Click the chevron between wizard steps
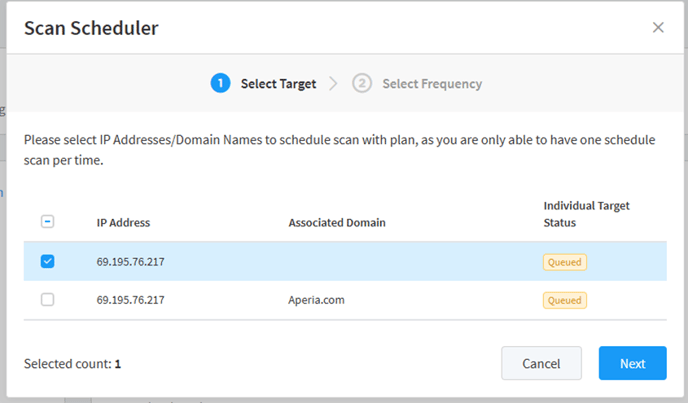688x403 pixels. pyautogui.click(x=333, y=83)
